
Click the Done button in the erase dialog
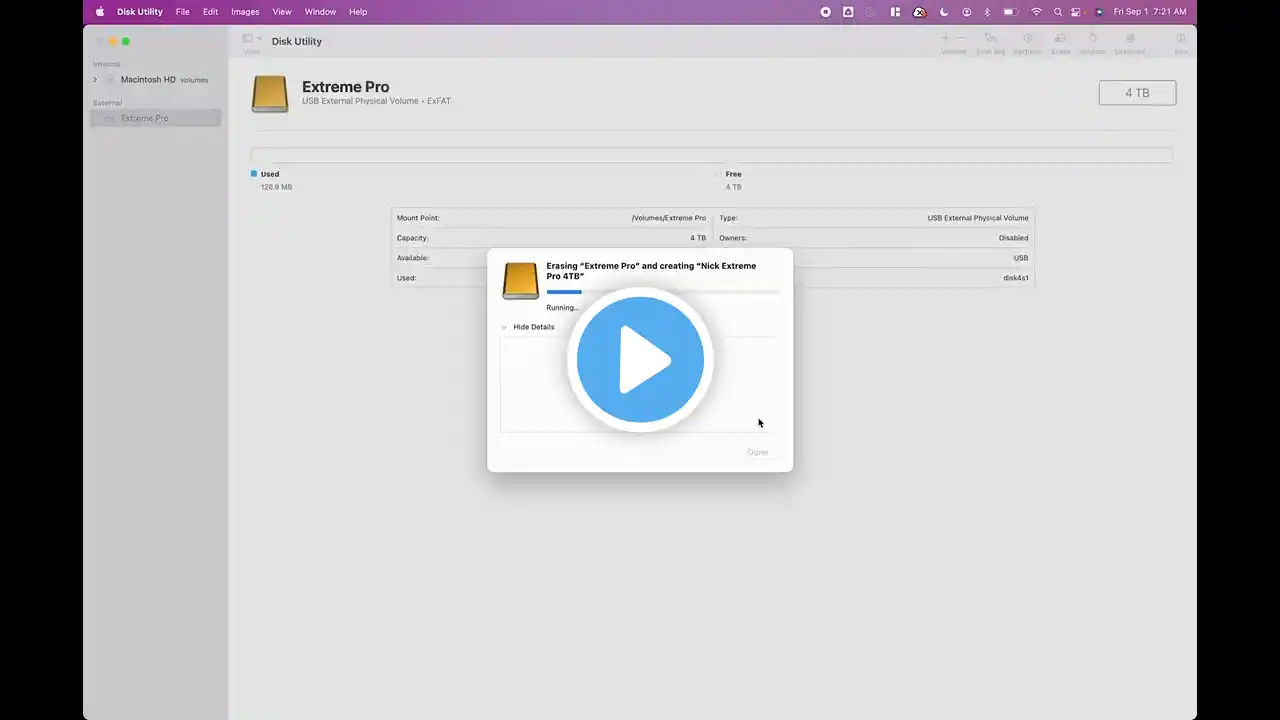coord(758,452)
